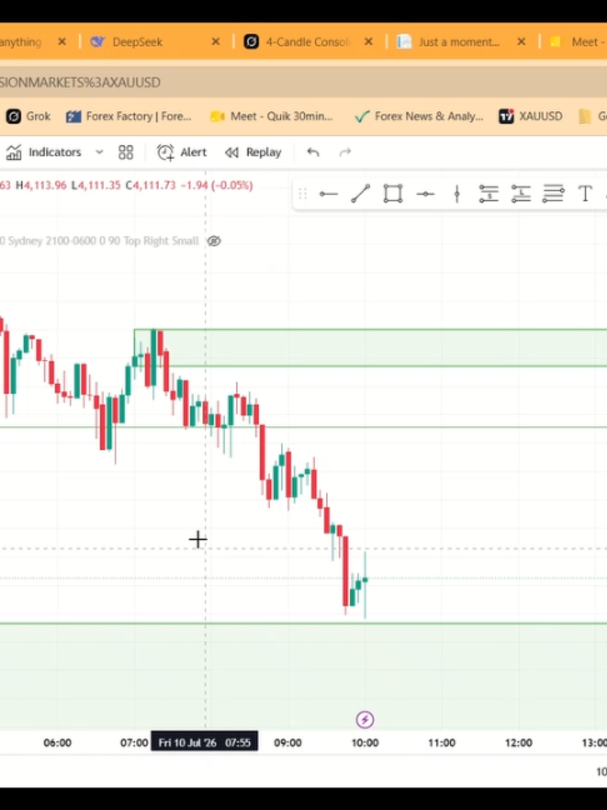This screenshot has width=607, height=810.
Task: Click the L4,111.35 low value
Action: [x=96, y=185]
